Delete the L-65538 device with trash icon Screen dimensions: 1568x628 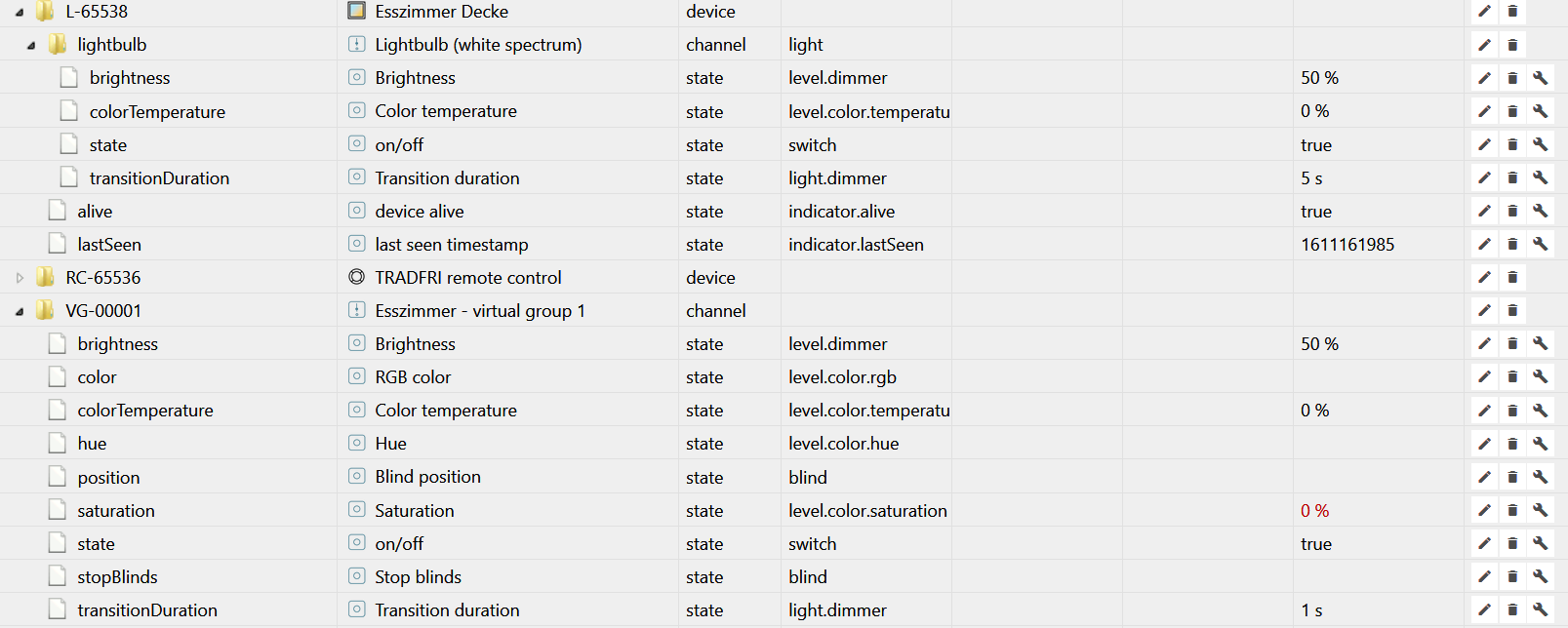pos(1512,12)
